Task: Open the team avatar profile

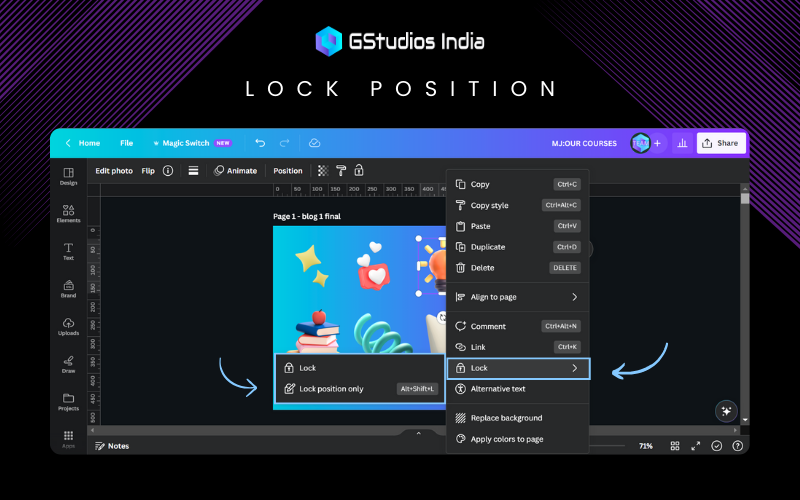Action: (640, 143)
